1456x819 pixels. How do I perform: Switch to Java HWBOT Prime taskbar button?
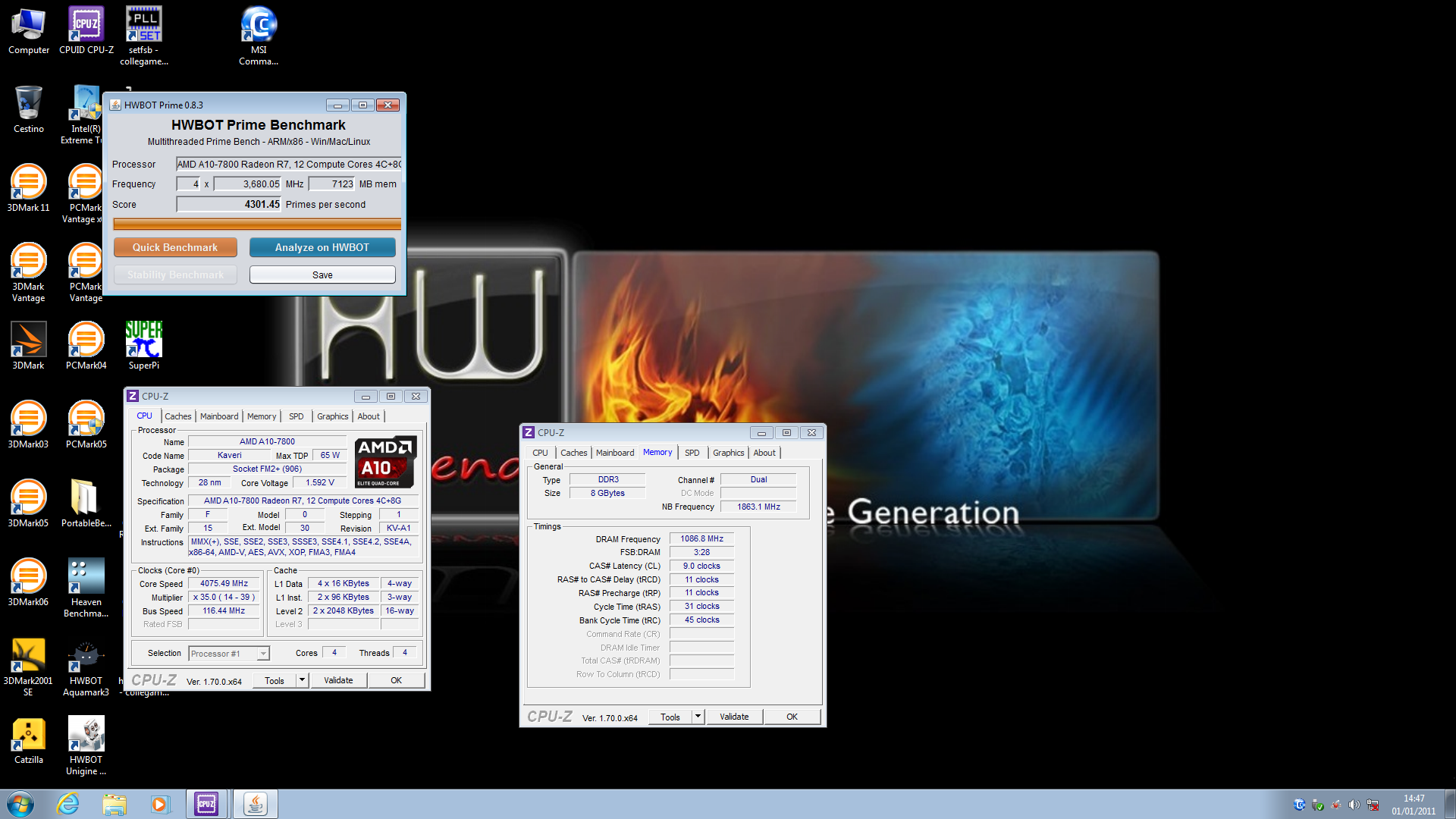pos(256,804)
